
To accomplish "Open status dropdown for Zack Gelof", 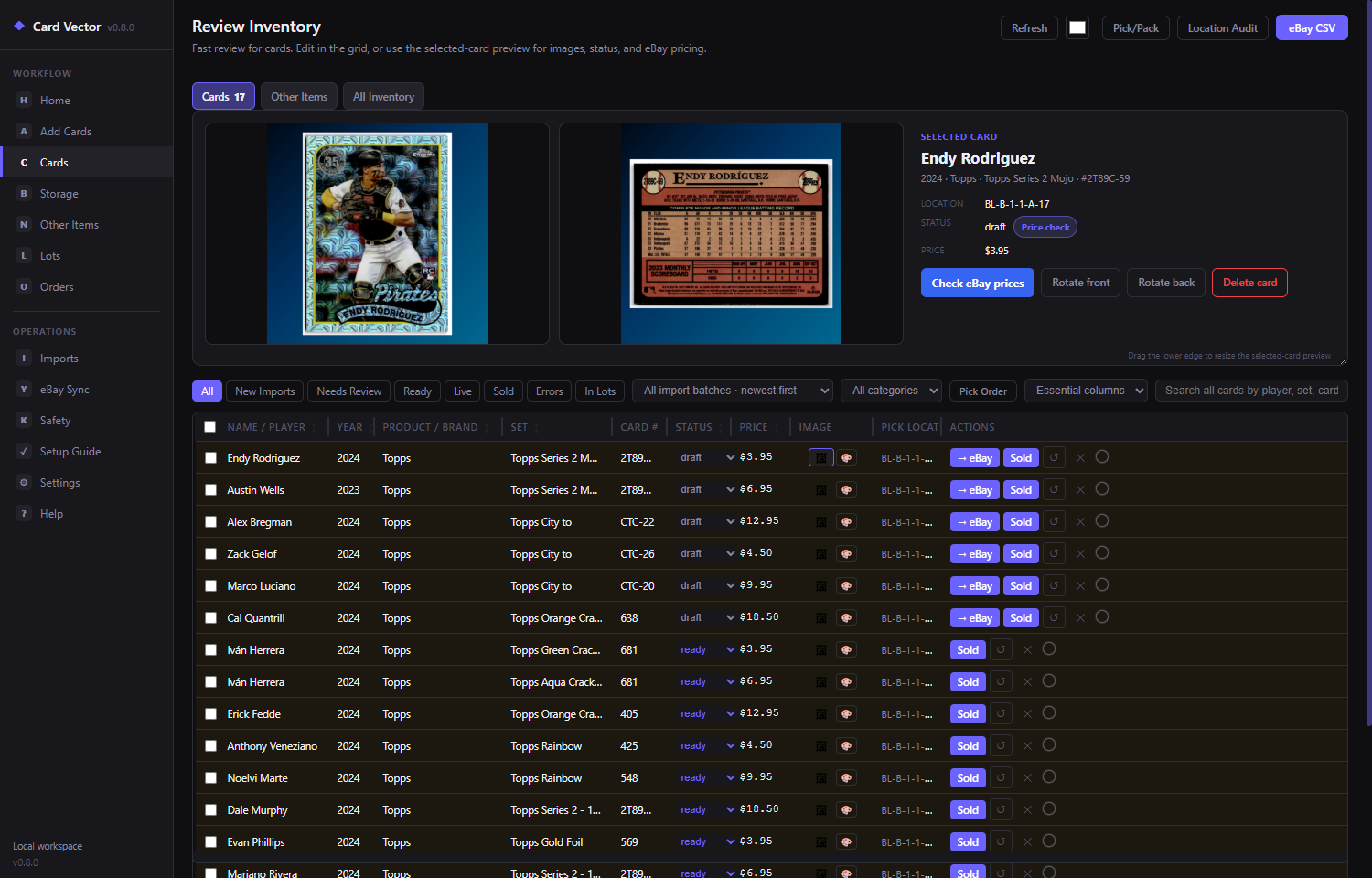I will tap(706, 553).
